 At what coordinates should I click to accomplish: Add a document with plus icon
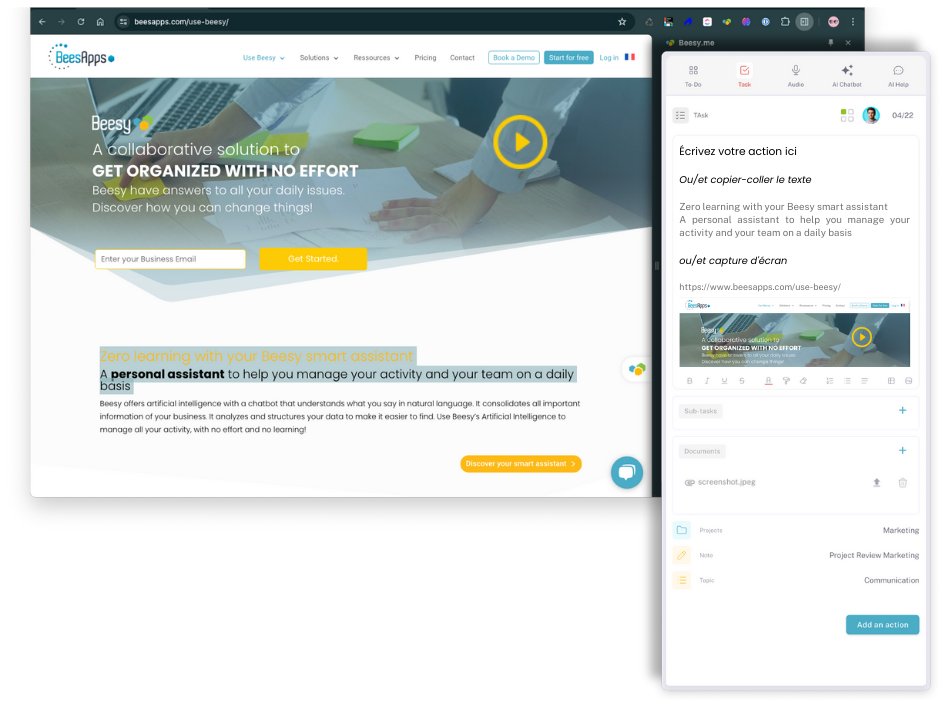pos(902,451)
